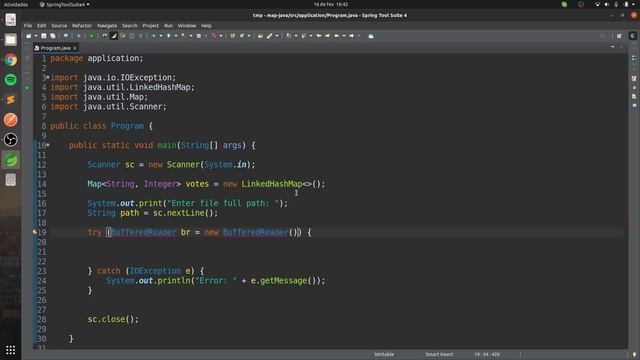This screenshot has height=360, width=640.
Task: Click the Save toolbar icon
Action: (x=44, y=36)
